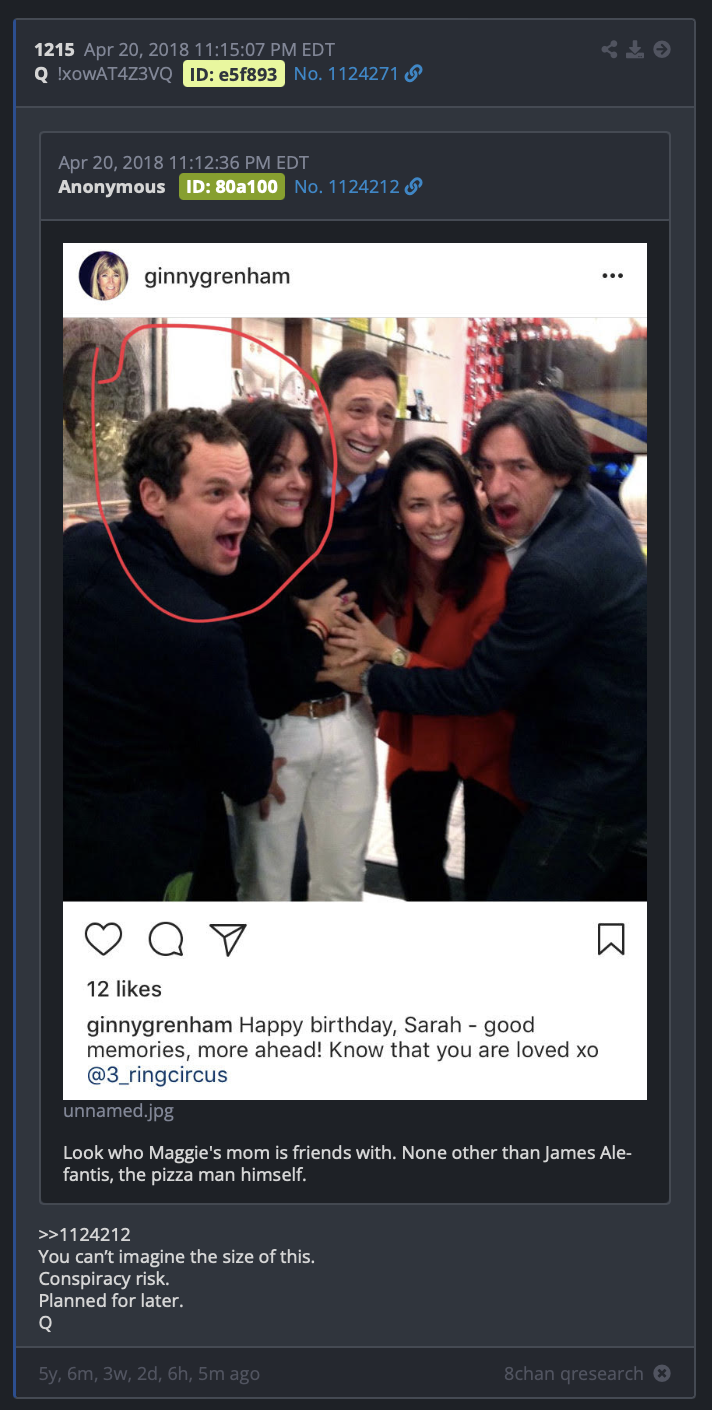Click link icon beside No. 1124212

(x=413, y=186)
